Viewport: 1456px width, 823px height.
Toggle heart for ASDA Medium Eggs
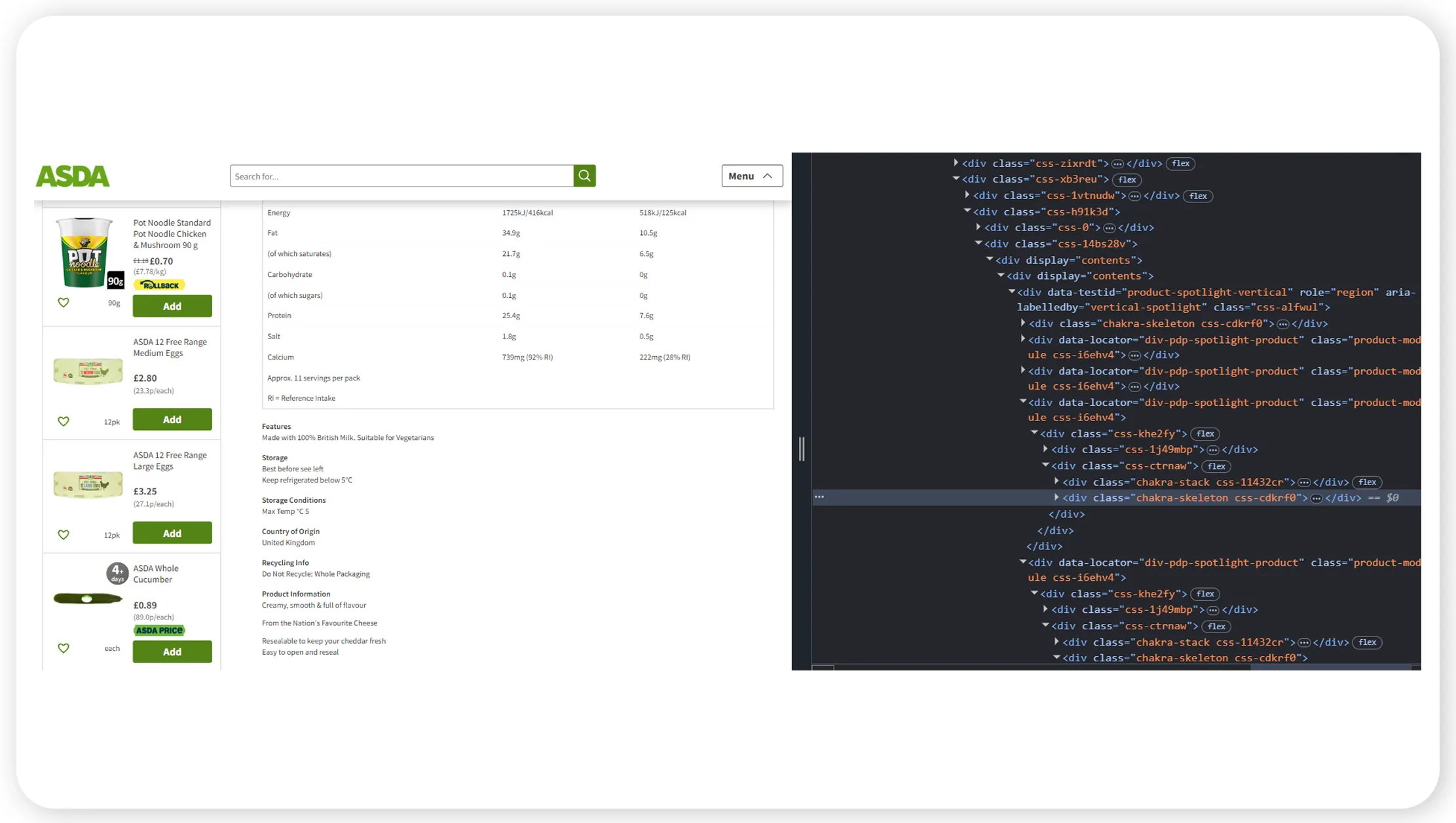point(64,421)
